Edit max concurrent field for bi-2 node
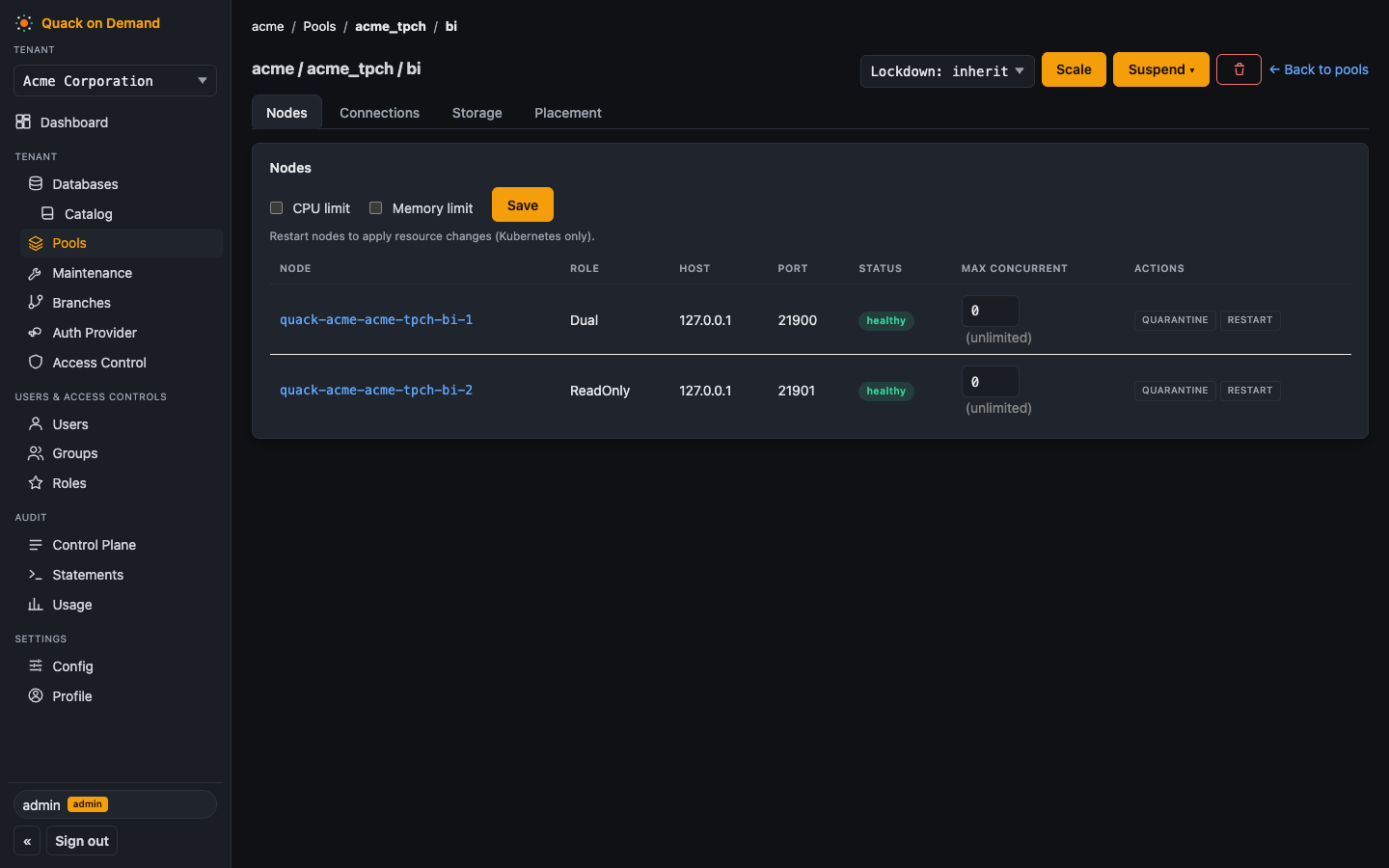The width and height of the screenshot is (1389, 868). [991, 382]
